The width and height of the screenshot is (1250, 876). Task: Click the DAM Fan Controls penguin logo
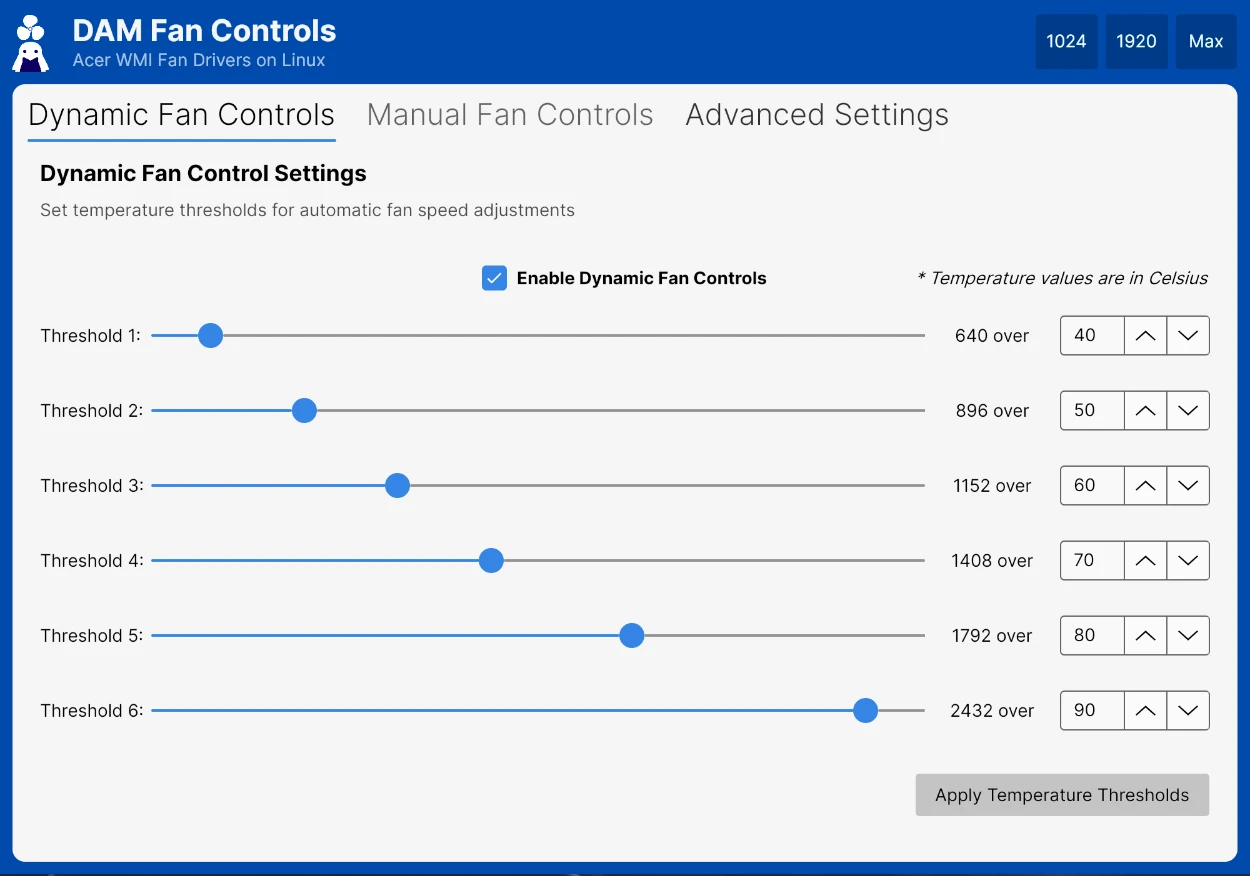coord(30,43)
